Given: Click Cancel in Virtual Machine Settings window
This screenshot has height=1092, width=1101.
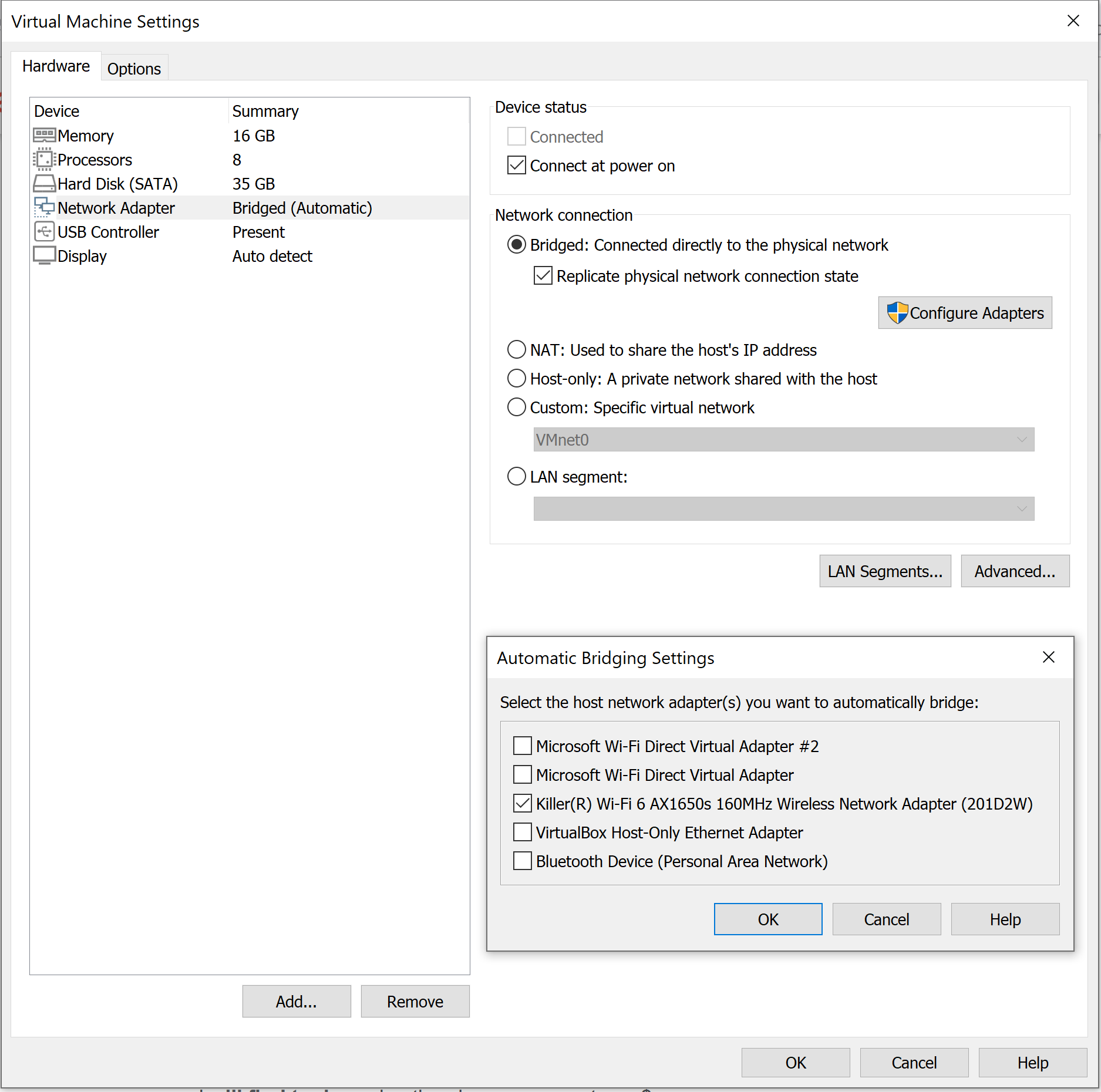Looking at the screenshot, I should tap(914, 1063).
